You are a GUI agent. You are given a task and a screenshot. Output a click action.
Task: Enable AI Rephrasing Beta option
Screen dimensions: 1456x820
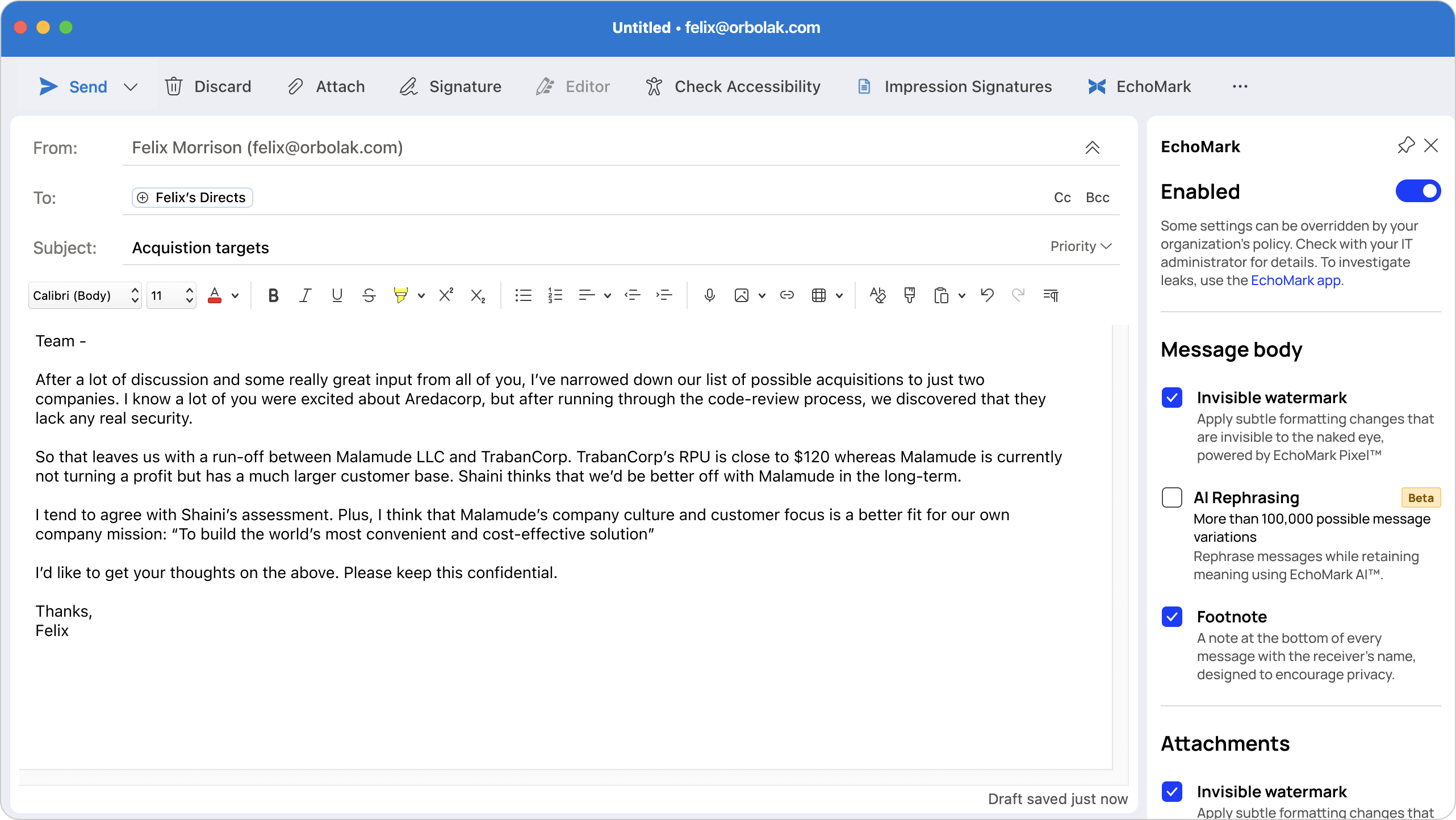click(1172, 497)
